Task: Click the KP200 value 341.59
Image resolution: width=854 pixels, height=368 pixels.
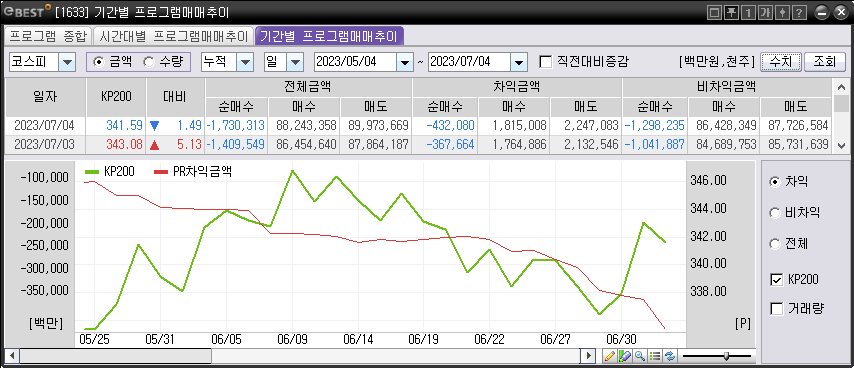Action: 124,126
